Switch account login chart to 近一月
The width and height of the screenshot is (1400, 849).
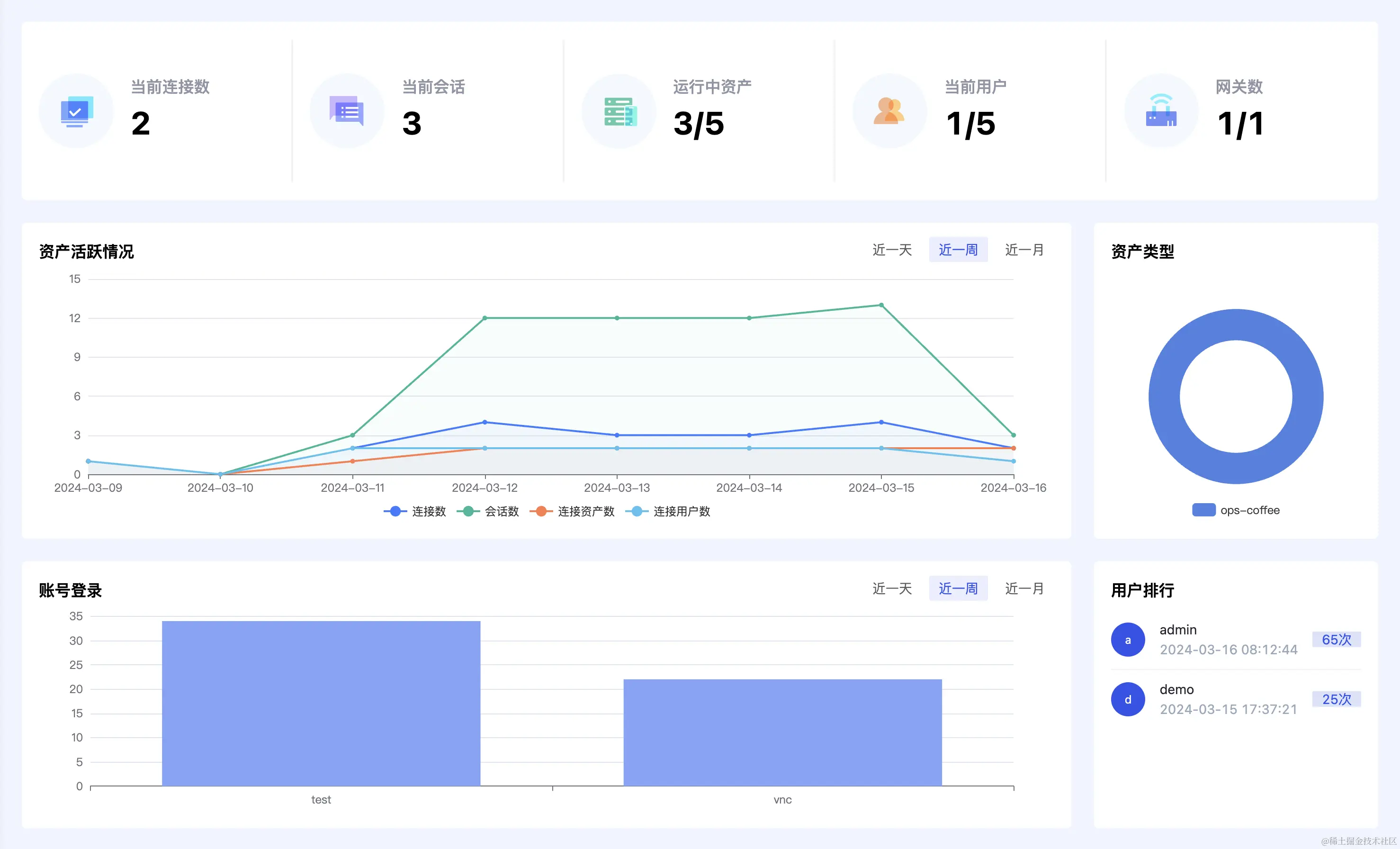pyautogui.click(x=1024, y=589)
